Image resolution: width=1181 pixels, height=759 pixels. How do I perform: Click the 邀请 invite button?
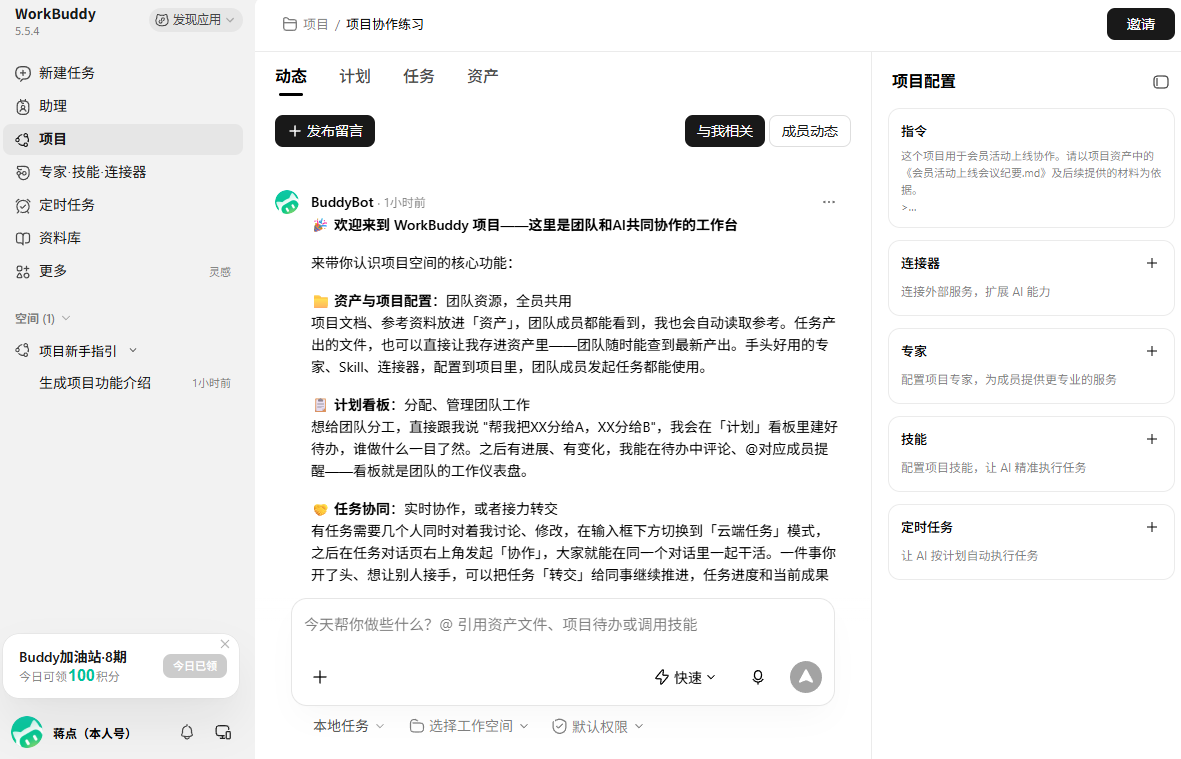[1140, 24]
